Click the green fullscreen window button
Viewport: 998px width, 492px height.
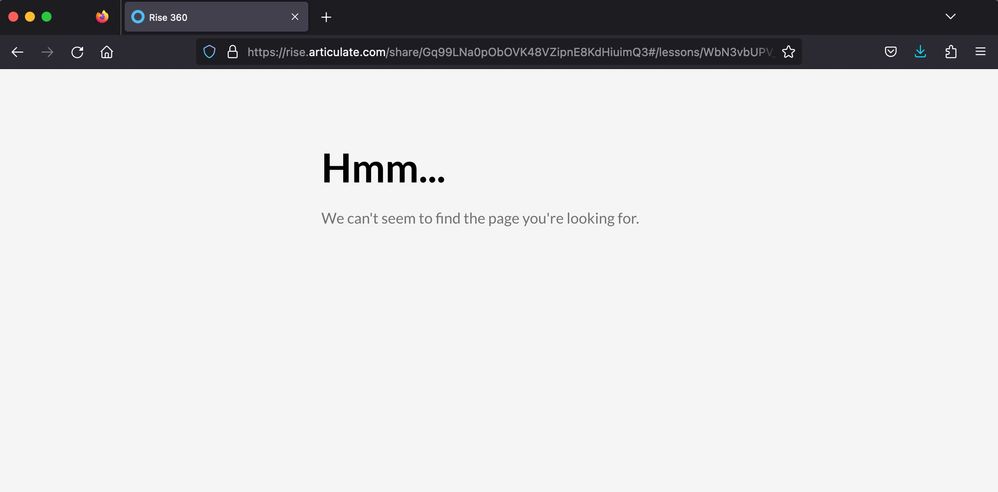coord(46,17)
